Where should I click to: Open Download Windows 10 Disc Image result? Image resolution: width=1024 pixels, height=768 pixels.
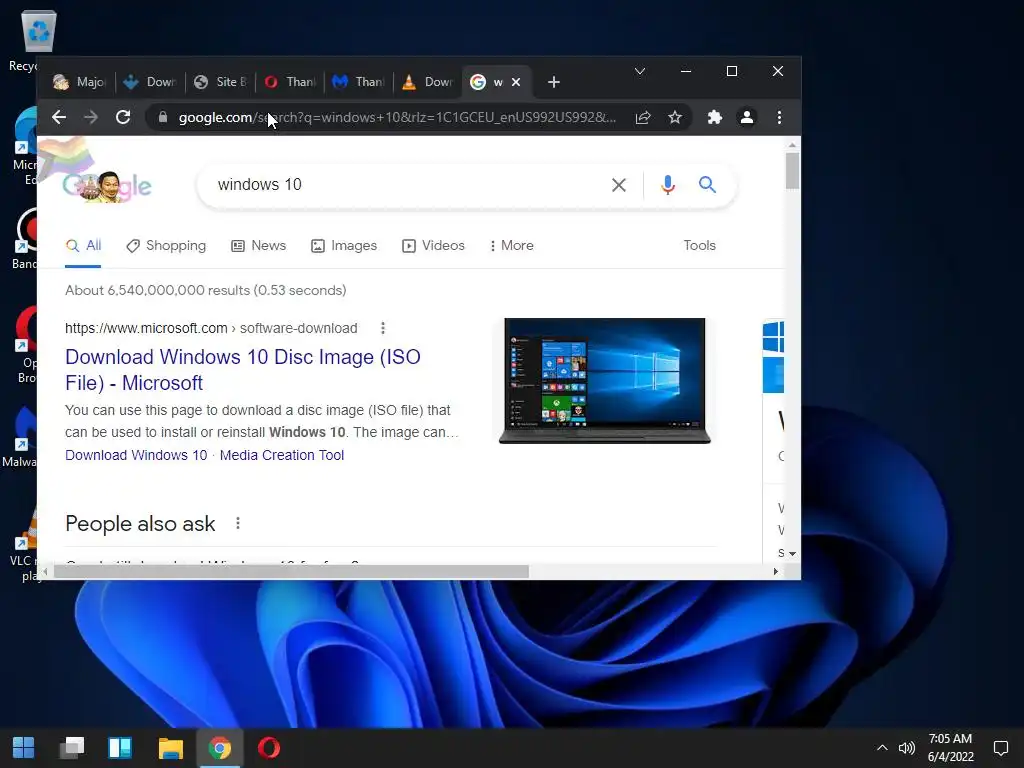(243, 370)
